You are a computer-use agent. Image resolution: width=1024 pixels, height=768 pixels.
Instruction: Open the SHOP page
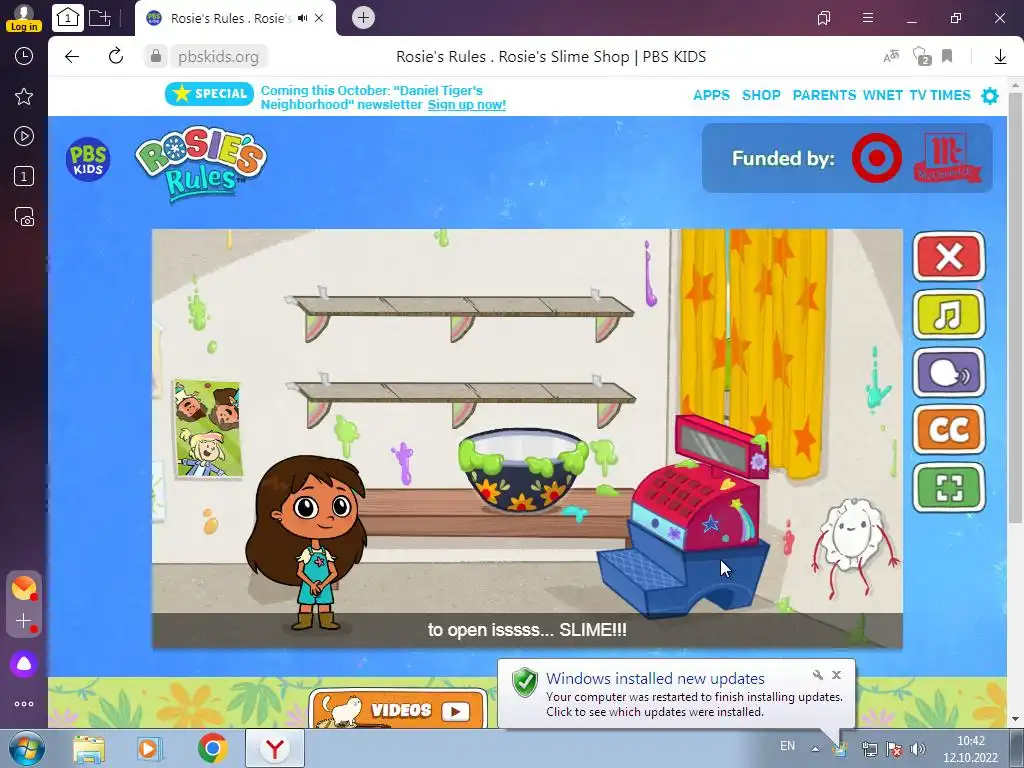coord(761,95)
